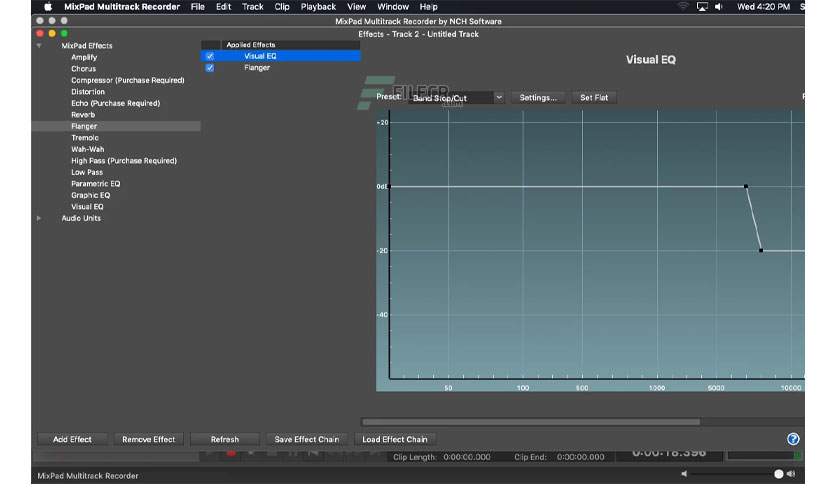This screenshot has width=836, height=484.
Task: Open the View menu
Action: tap(357, 7)
